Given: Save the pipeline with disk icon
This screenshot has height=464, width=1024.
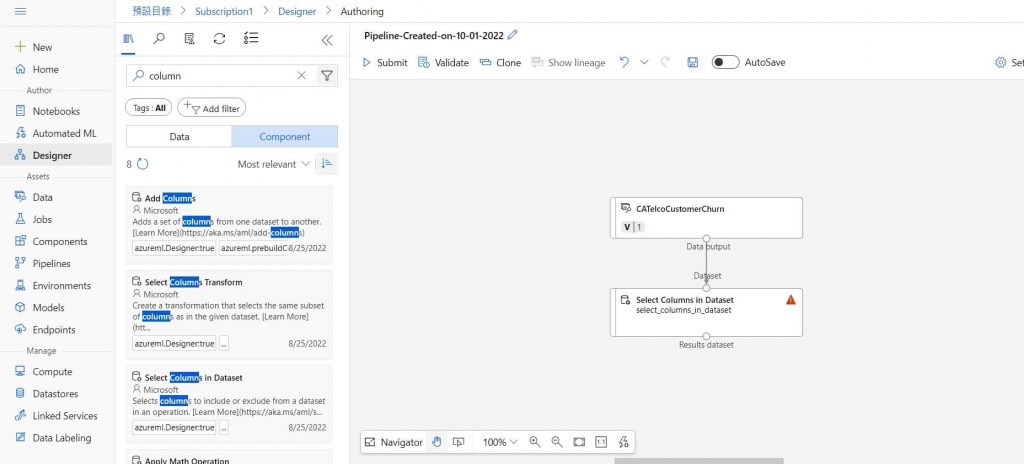Looking at the screenshot, I should pyautogui.click(x=693, y=63).
